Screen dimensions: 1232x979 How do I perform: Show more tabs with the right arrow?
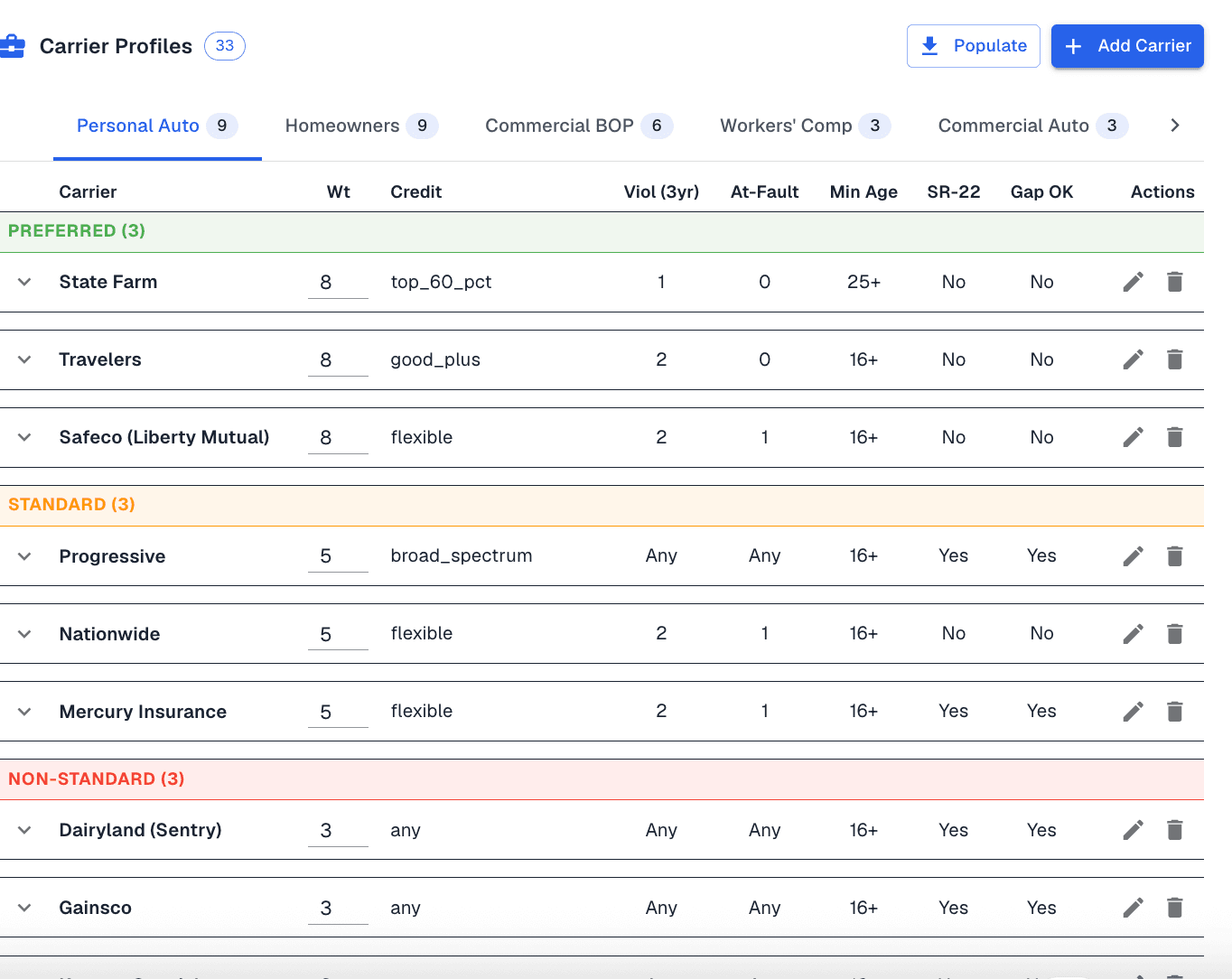click(x=1174, y=126)
